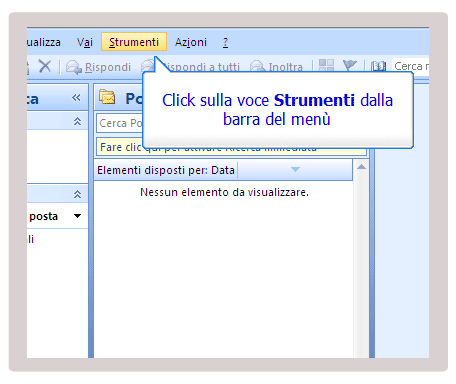Open the ? help menu
The image size is (456, 384).
[225, 42]
